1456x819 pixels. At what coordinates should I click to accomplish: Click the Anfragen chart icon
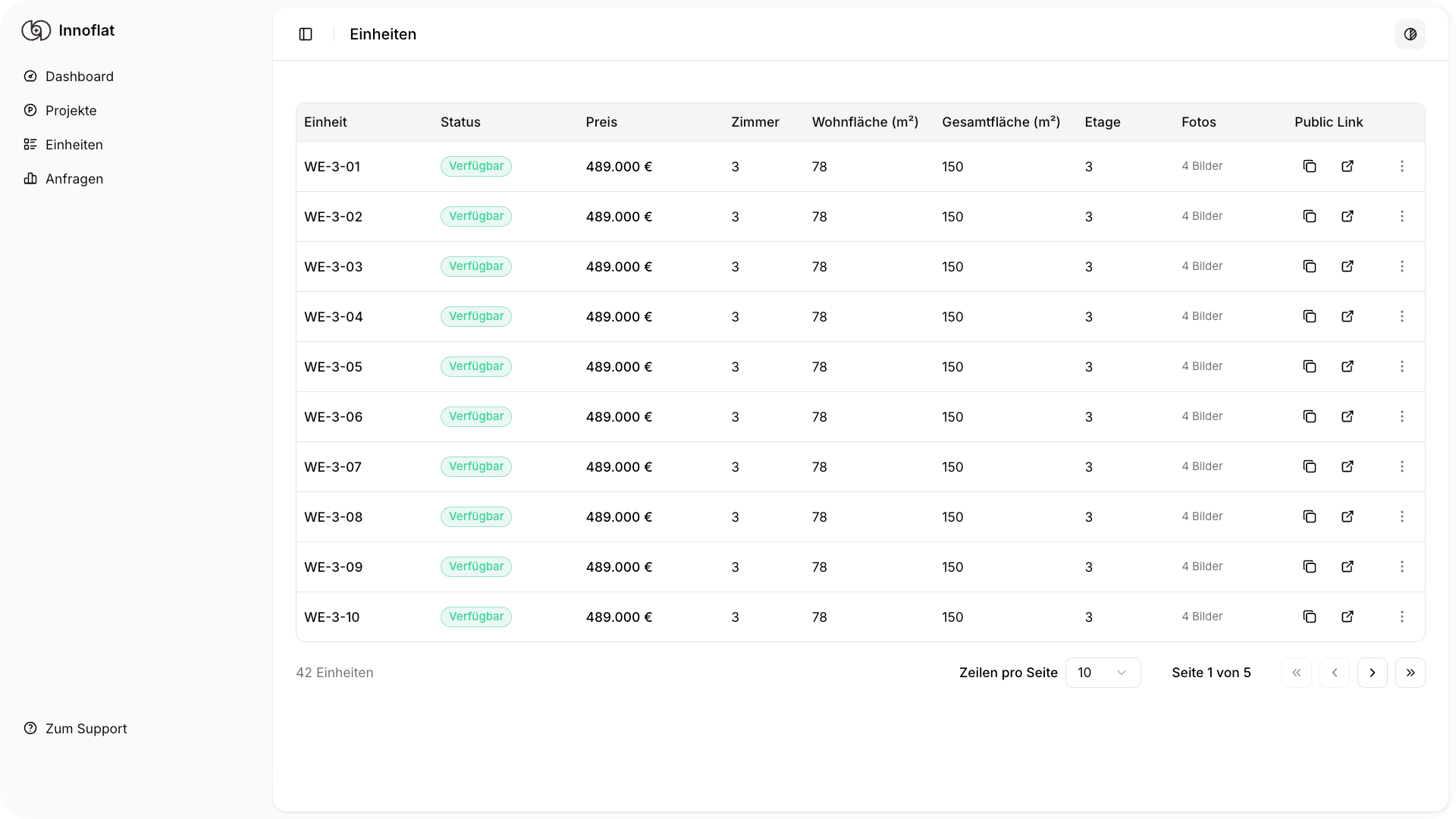30,178
